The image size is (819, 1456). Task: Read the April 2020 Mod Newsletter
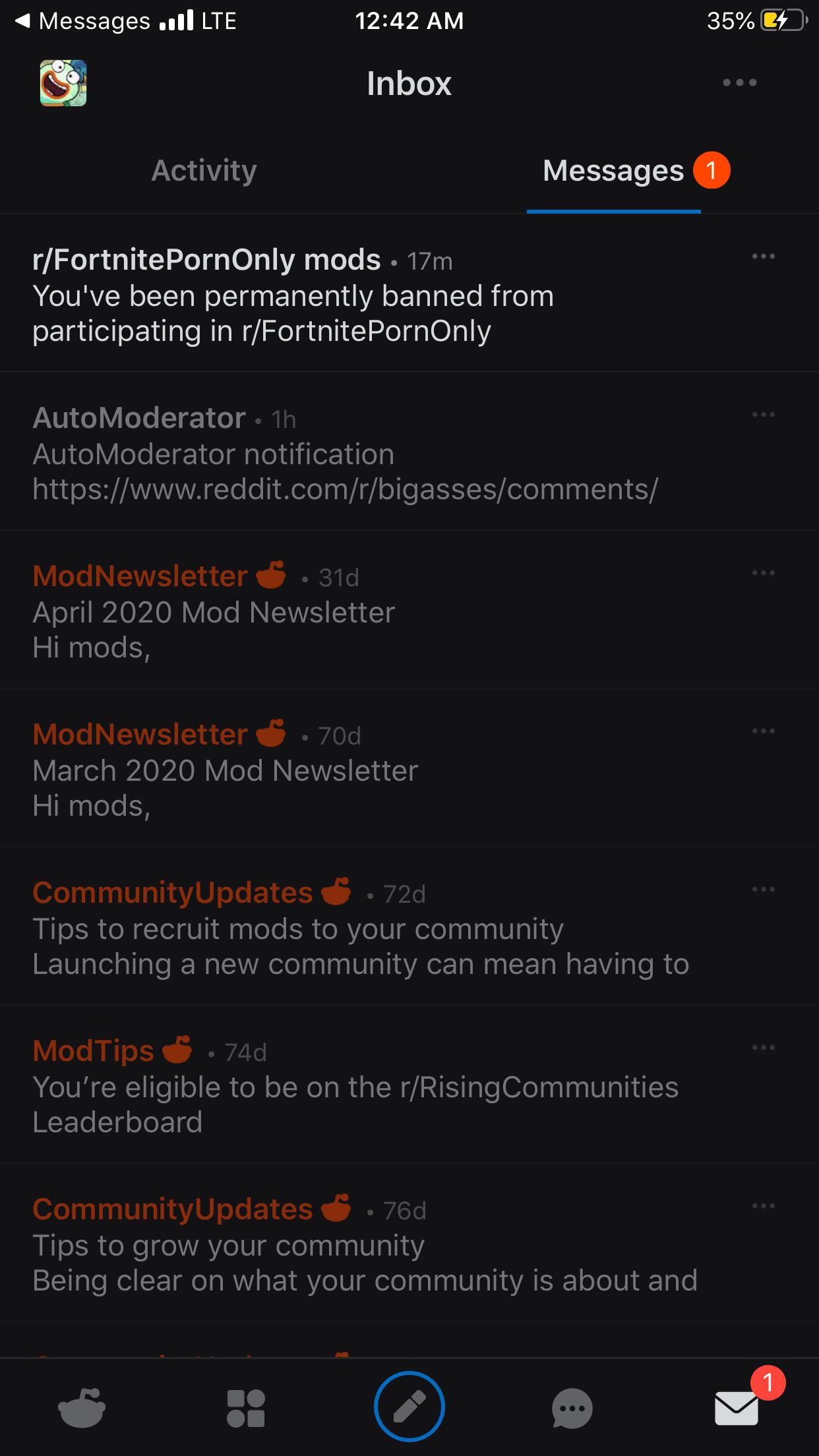[x=214, y=613]
